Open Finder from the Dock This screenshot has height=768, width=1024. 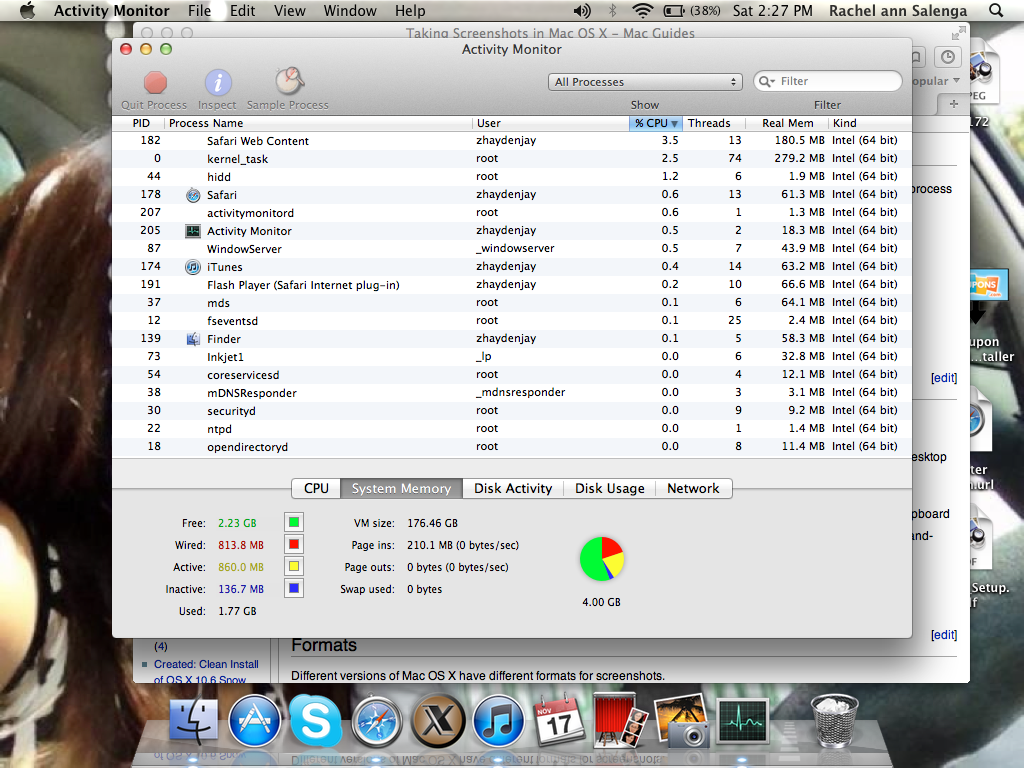pyautogui.click(x=193, y=721)
